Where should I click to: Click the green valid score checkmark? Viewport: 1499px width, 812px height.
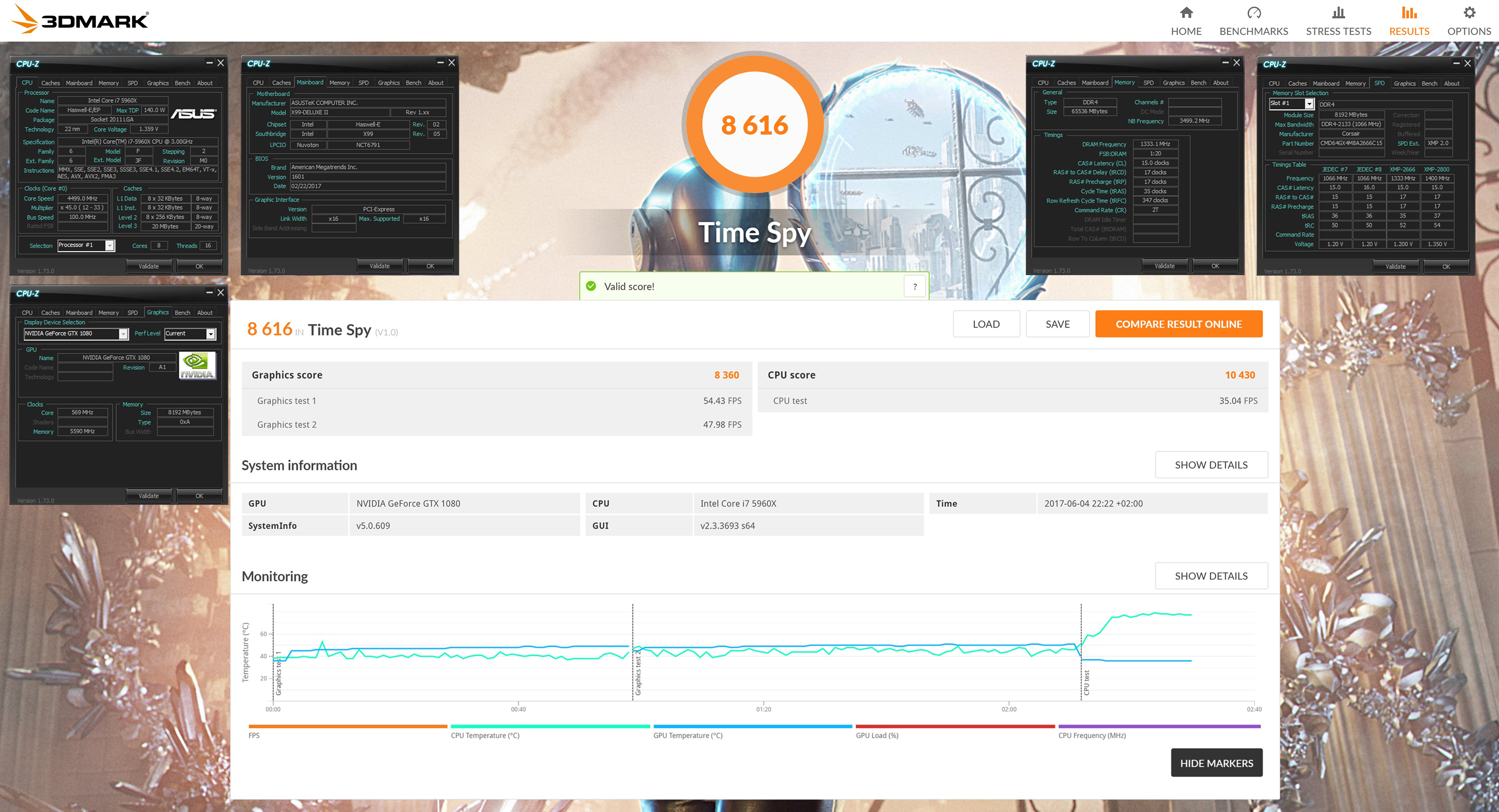click(591, 286)
